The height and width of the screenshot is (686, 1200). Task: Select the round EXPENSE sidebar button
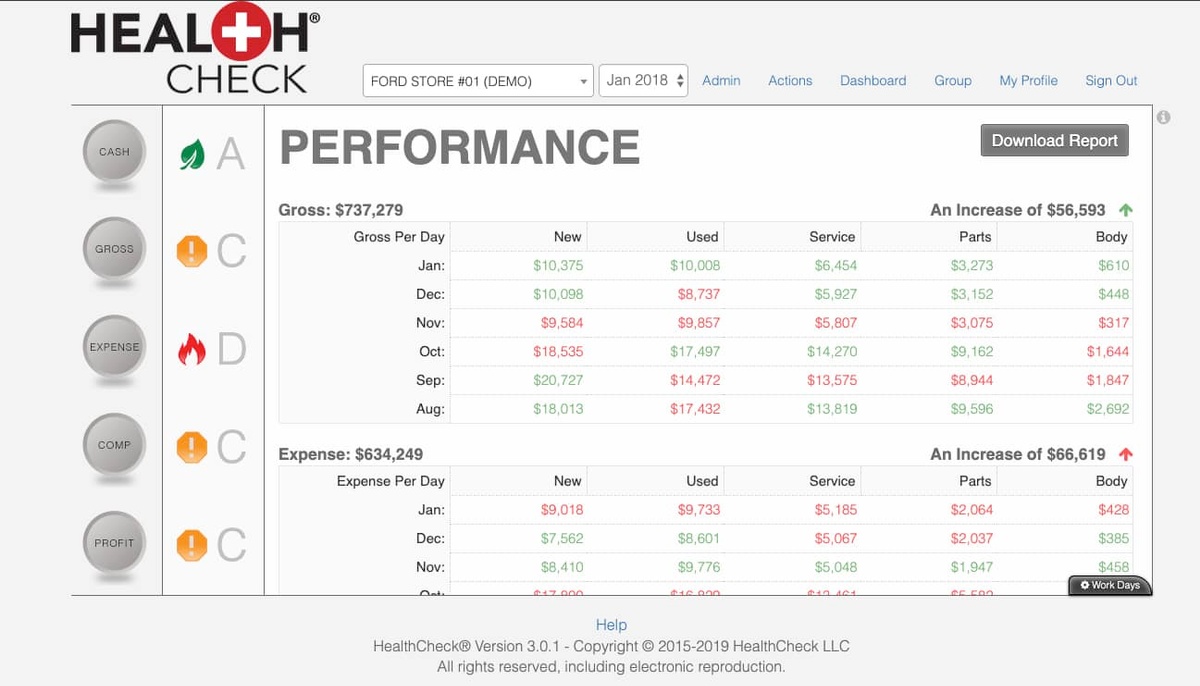point(114,347)
